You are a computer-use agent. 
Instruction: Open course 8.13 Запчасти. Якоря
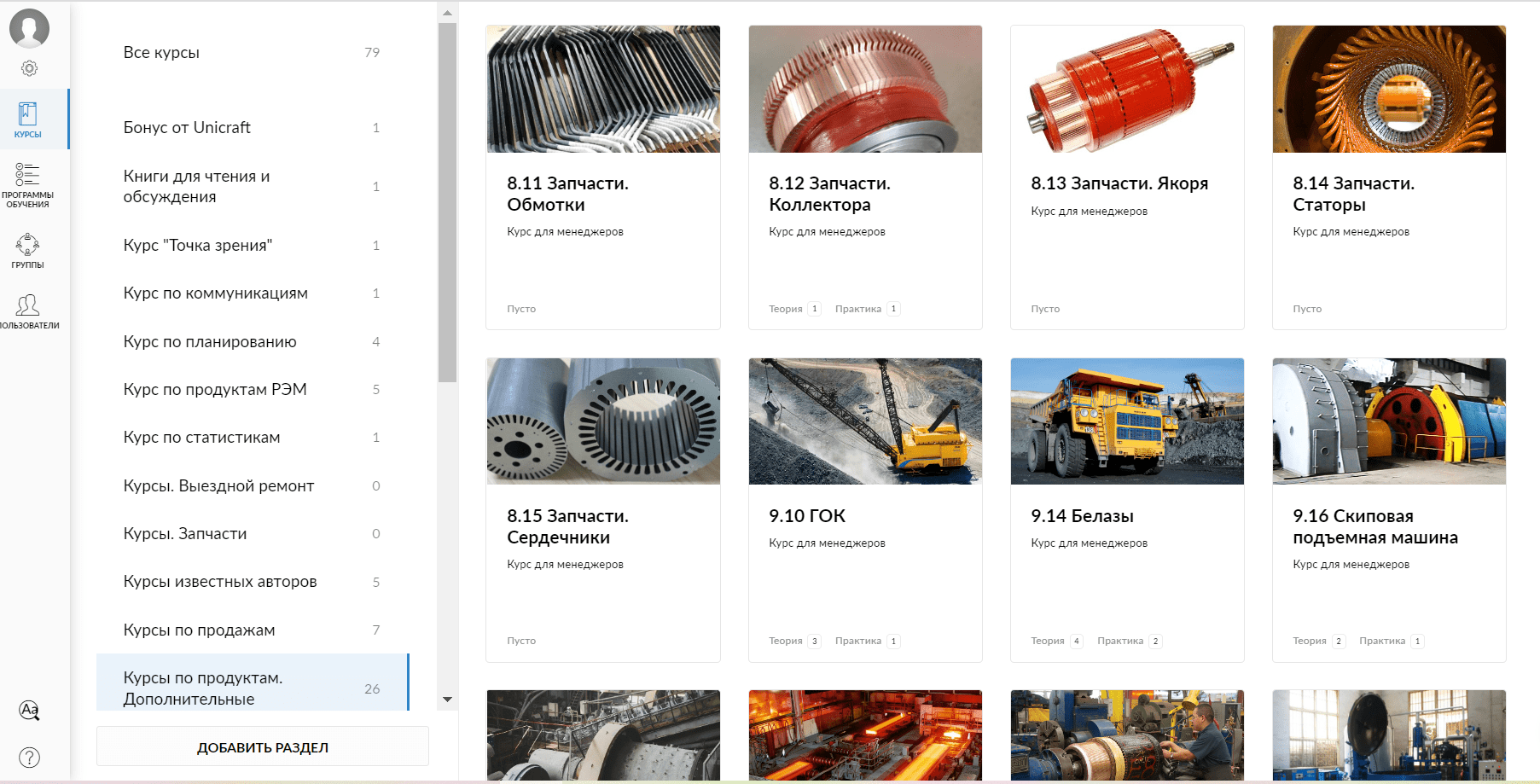click(1119, 183)
